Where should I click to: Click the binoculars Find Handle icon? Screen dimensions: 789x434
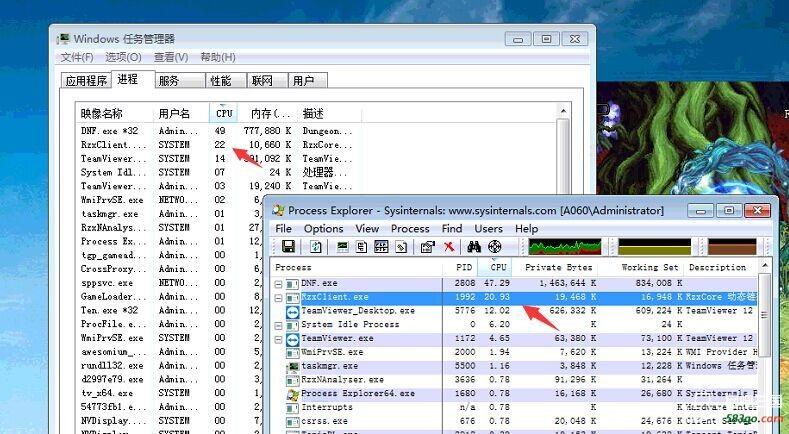coord(474,247)
